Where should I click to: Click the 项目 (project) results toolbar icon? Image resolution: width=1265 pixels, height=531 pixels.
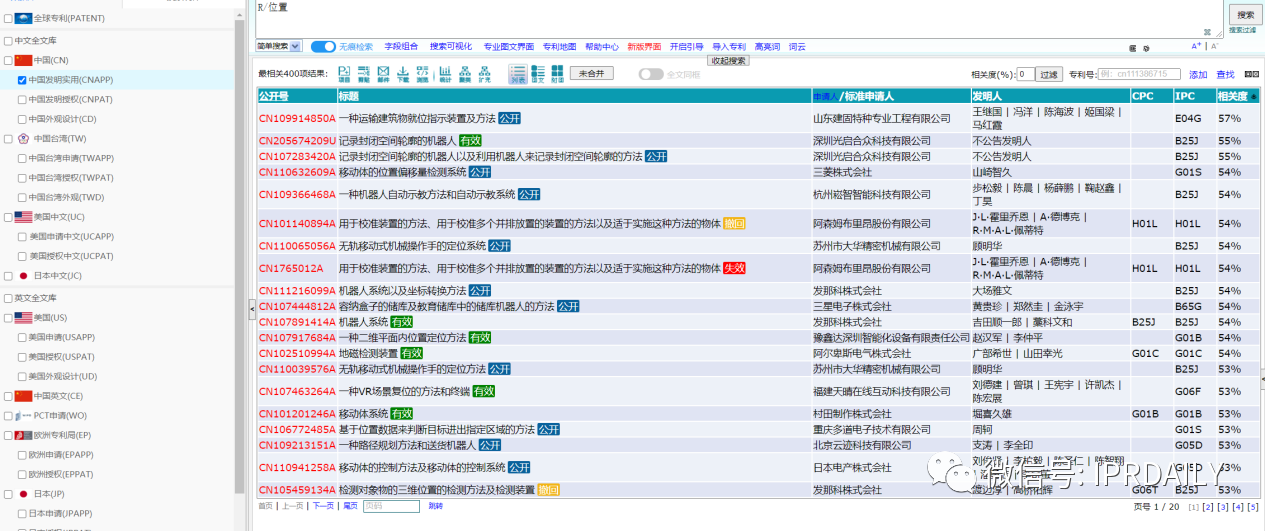[x=344, y=73]
